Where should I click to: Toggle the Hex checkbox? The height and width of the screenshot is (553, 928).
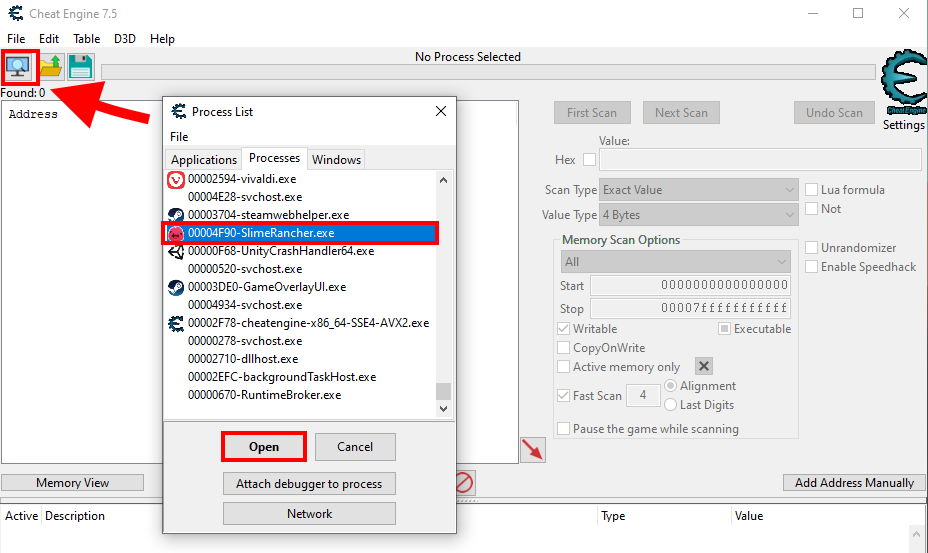[x=589, y=160]
